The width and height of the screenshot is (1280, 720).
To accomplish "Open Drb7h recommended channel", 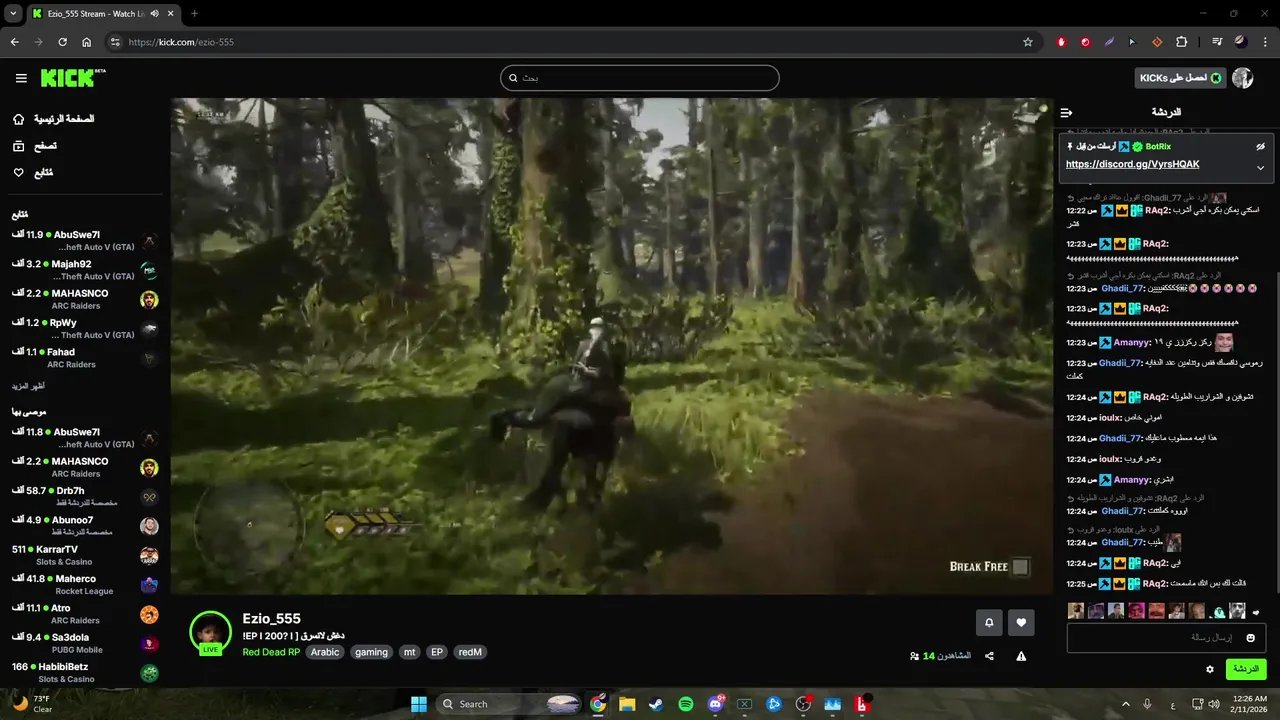I will (x=84, y=496).
